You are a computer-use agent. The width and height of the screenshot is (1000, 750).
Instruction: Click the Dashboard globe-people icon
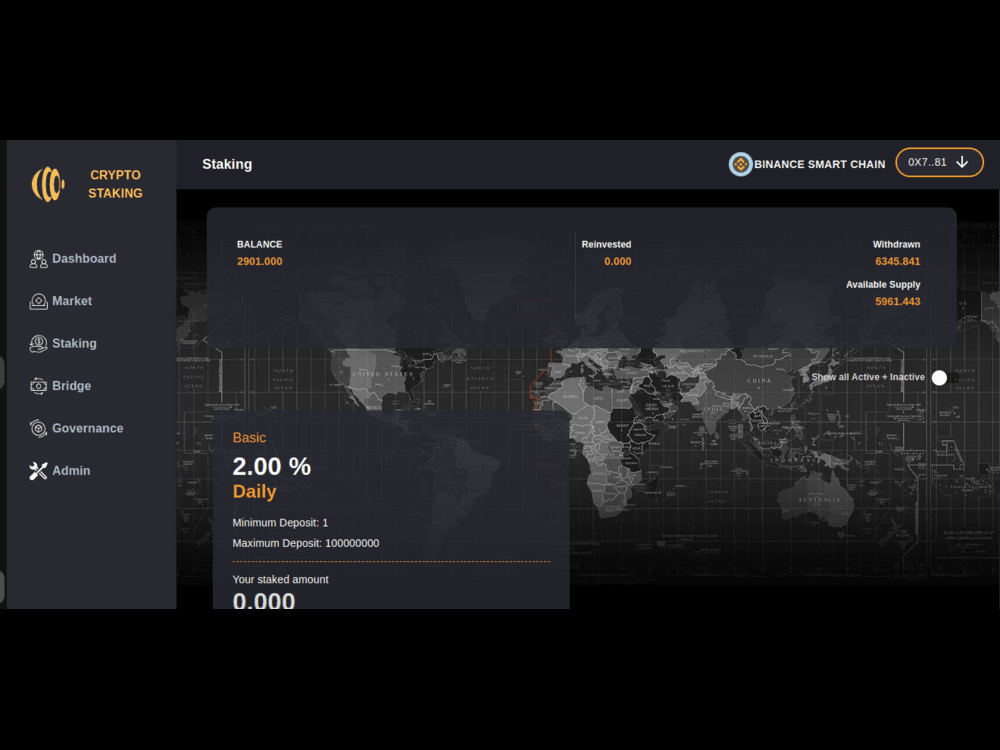[38, 259]
